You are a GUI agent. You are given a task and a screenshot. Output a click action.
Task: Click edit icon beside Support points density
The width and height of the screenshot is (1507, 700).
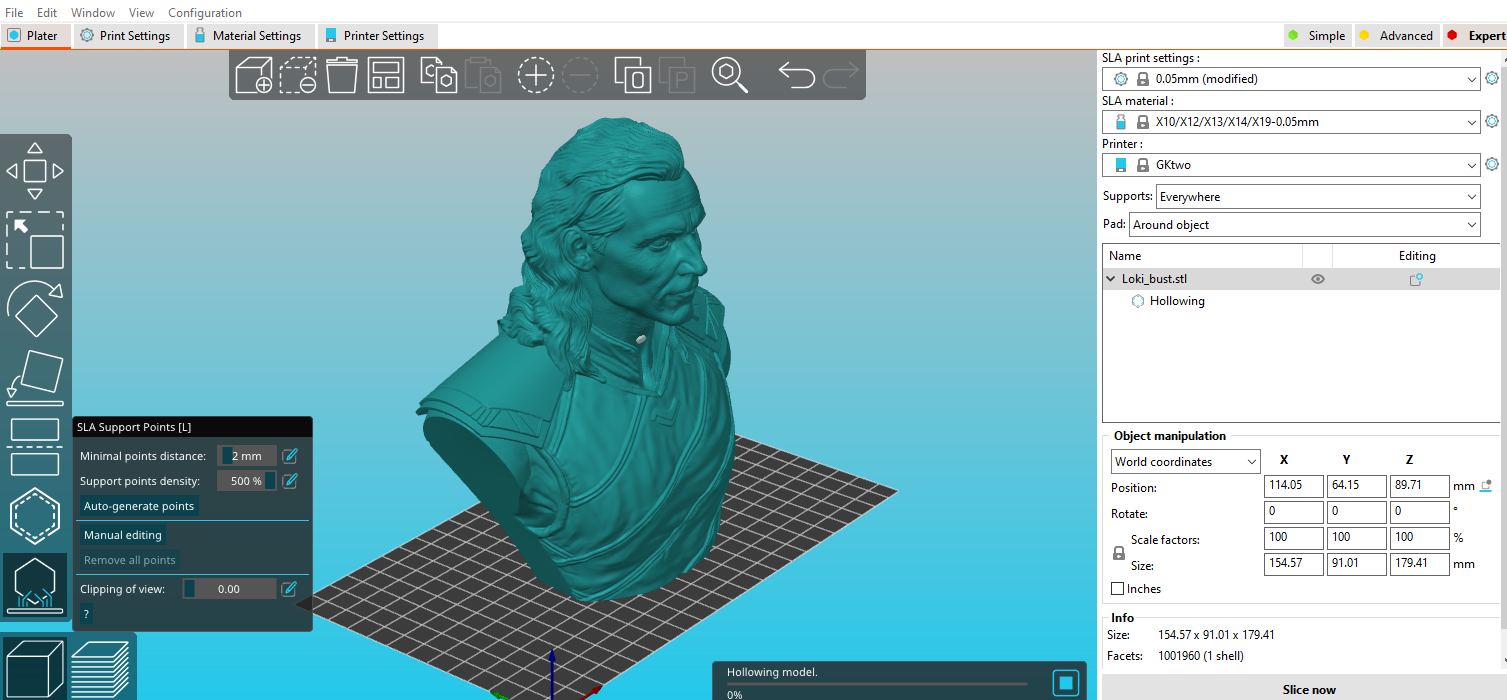[x=290, y=481]
